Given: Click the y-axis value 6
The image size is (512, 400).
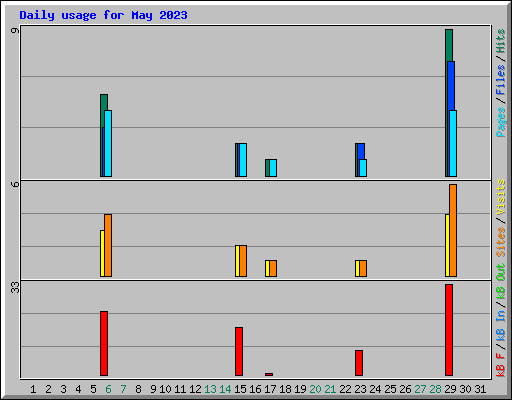Looking at the screenshot, I should [x=15, y=184].
